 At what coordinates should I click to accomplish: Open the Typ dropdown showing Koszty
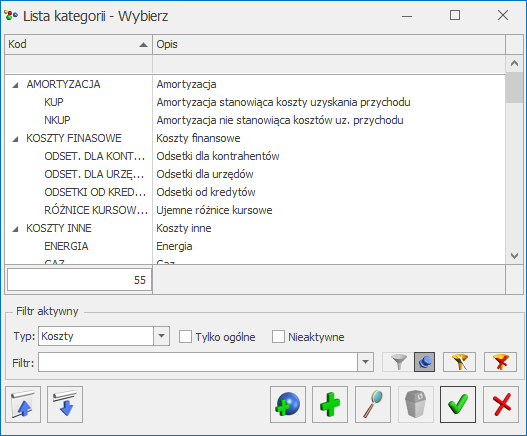pos(161,336)
